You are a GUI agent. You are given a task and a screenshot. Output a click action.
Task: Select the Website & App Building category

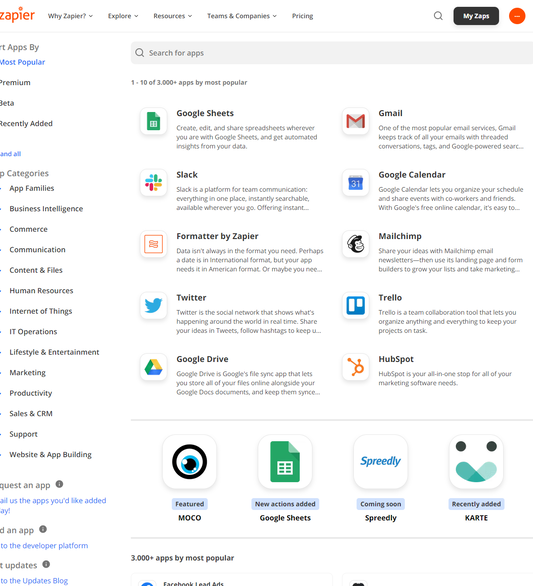pos(50,454)
